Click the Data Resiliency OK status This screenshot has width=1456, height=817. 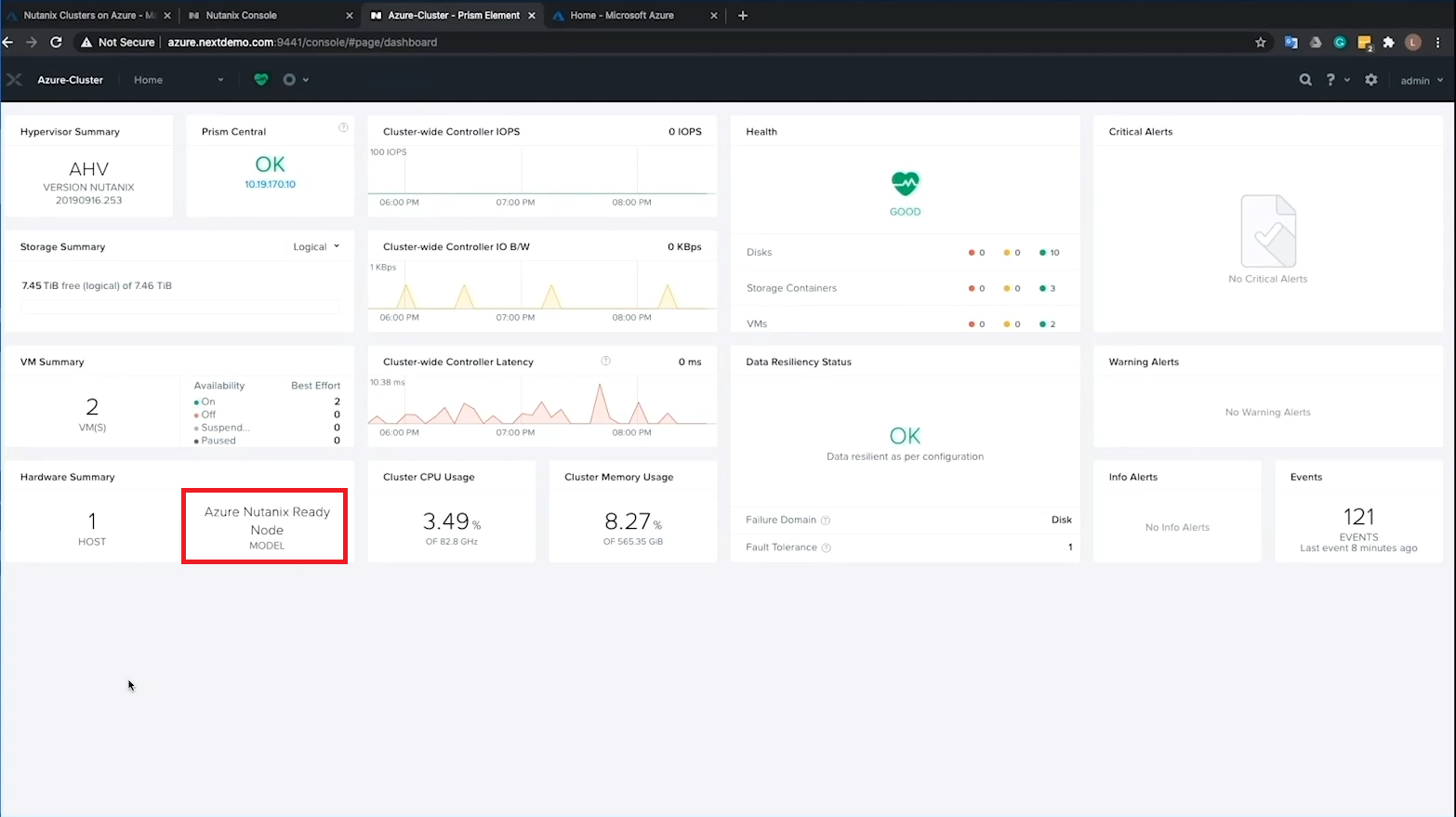(905, 436)
